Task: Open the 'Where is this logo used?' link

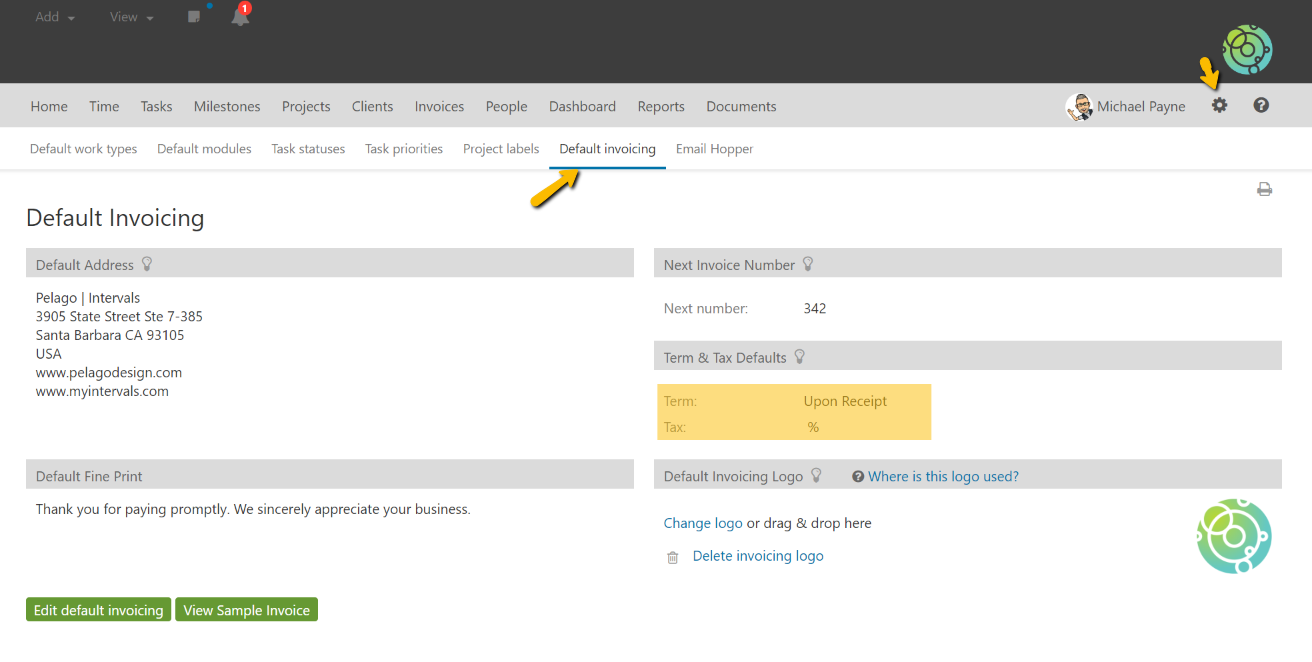Action: click(943, 476)
